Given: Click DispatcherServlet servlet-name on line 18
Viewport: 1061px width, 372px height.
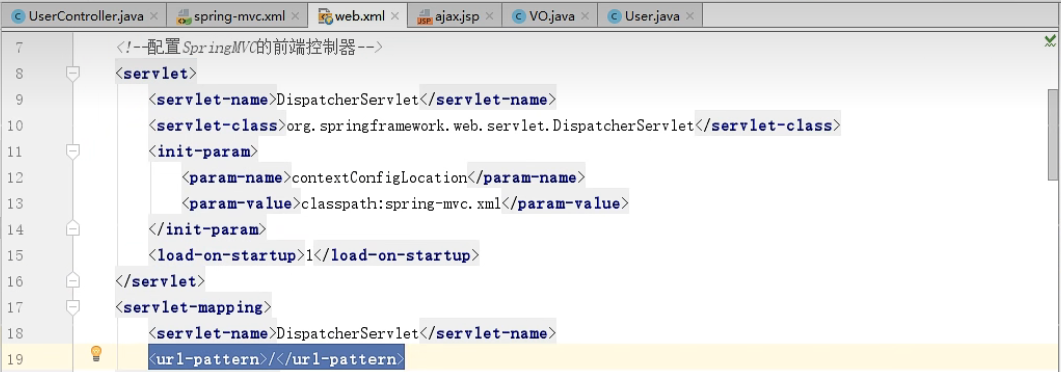Looking at the screenshot, I should (x=348, y=333).
